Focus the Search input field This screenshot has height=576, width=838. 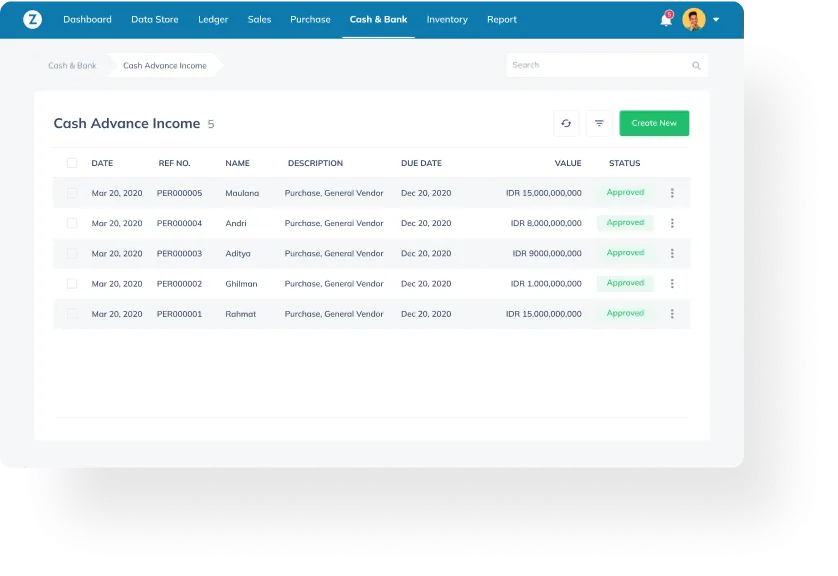tap(607, 65)
